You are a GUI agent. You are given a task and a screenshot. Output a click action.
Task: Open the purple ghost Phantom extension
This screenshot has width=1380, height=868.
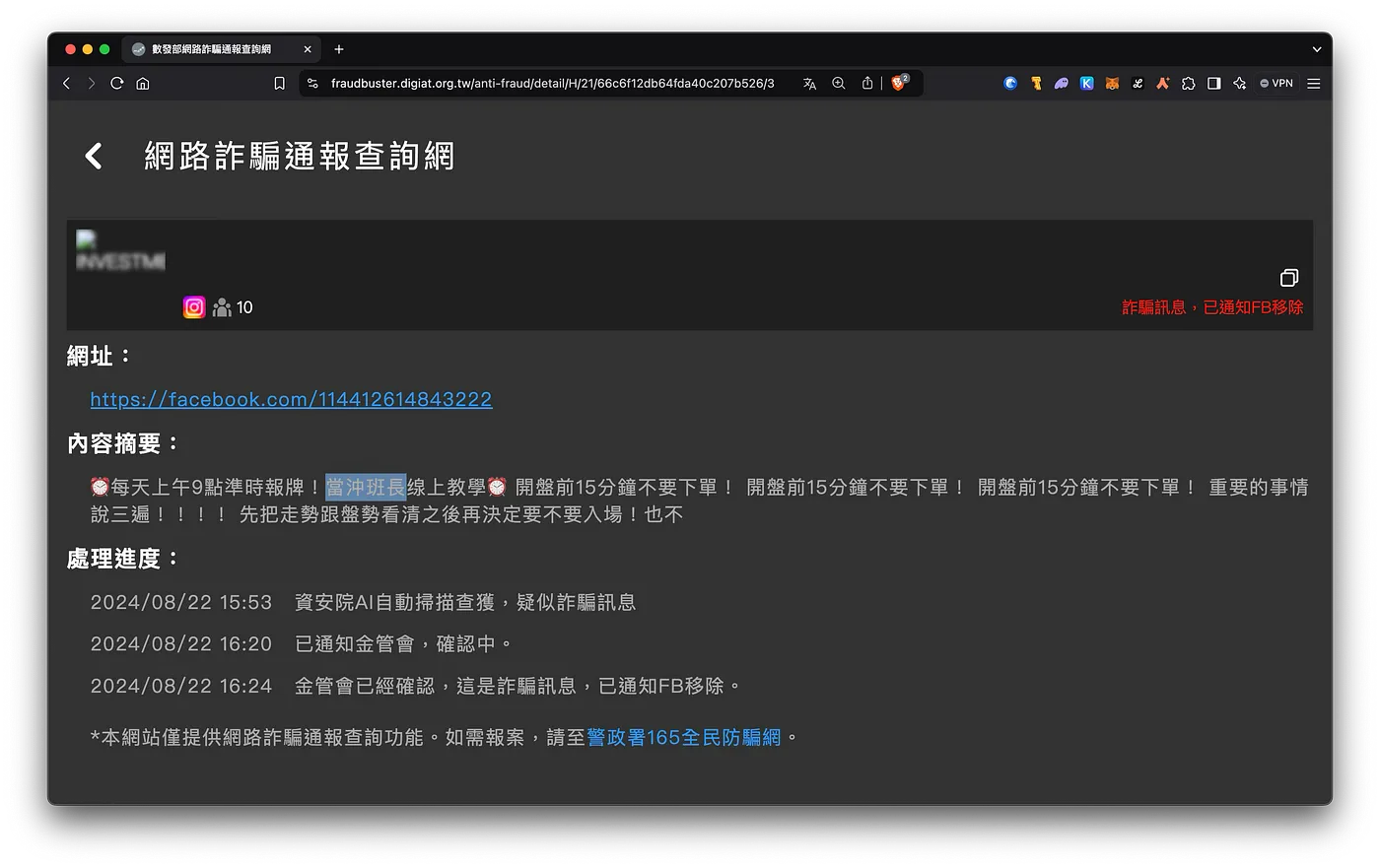pos(1062,84)
